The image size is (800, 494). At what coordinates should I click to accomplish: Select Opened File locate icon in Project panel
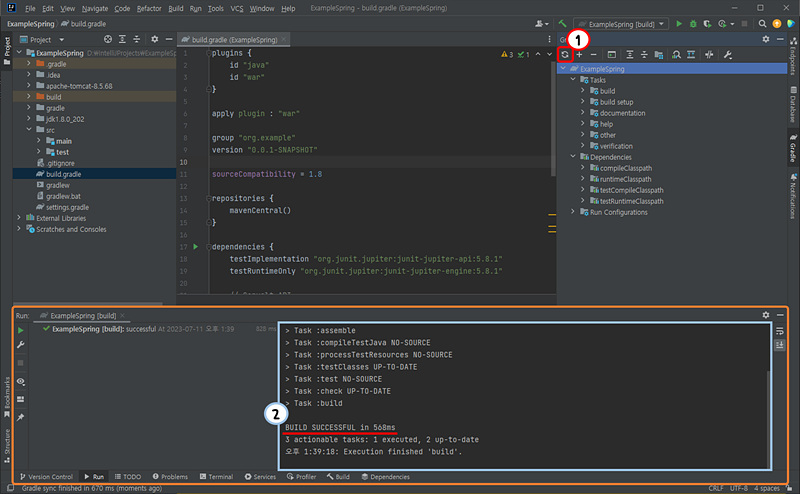click(x=108, y=39)
